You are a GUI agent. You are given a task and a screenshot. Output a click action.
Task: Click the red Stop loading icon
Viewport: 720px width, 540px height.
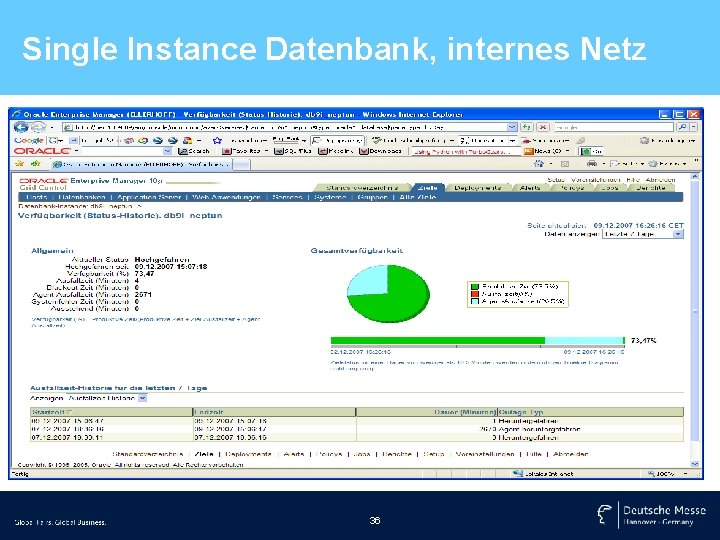pyautogui.click(x=543, y=127)
